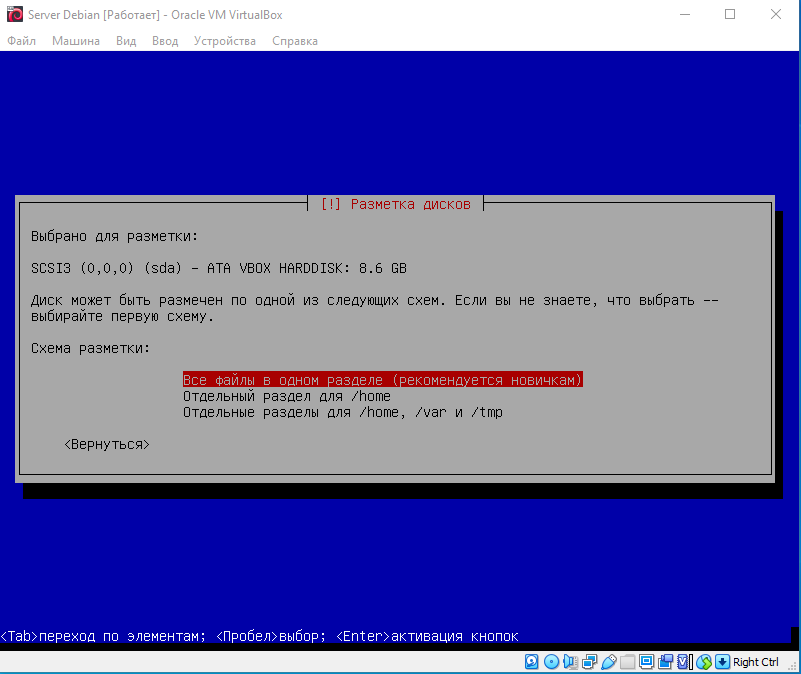Select 'Все файлы в одном разделе' scheme

(382, 380)
